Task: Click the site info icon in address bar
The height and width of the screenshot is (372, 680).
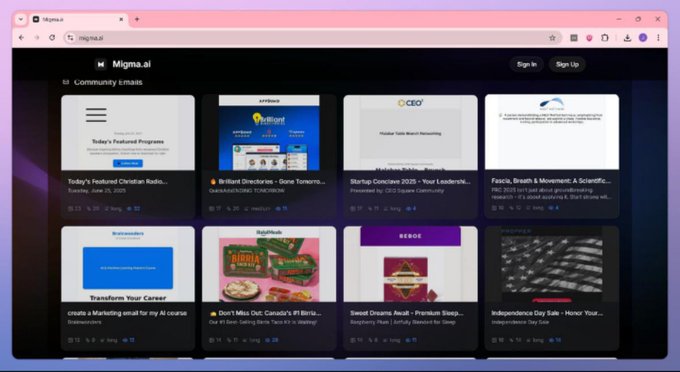Action: [x=70, y=38]
